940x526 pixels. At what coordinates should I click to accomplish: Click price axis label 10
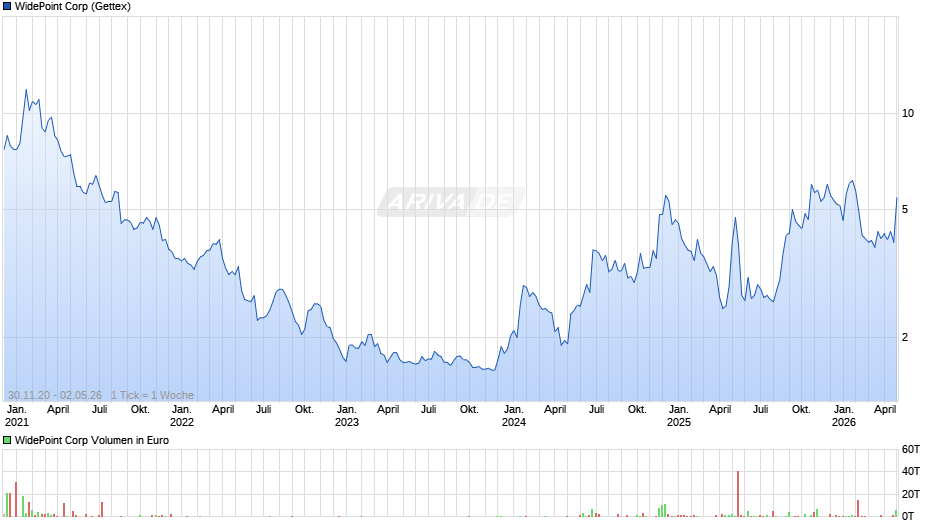(x=908, y=113)
